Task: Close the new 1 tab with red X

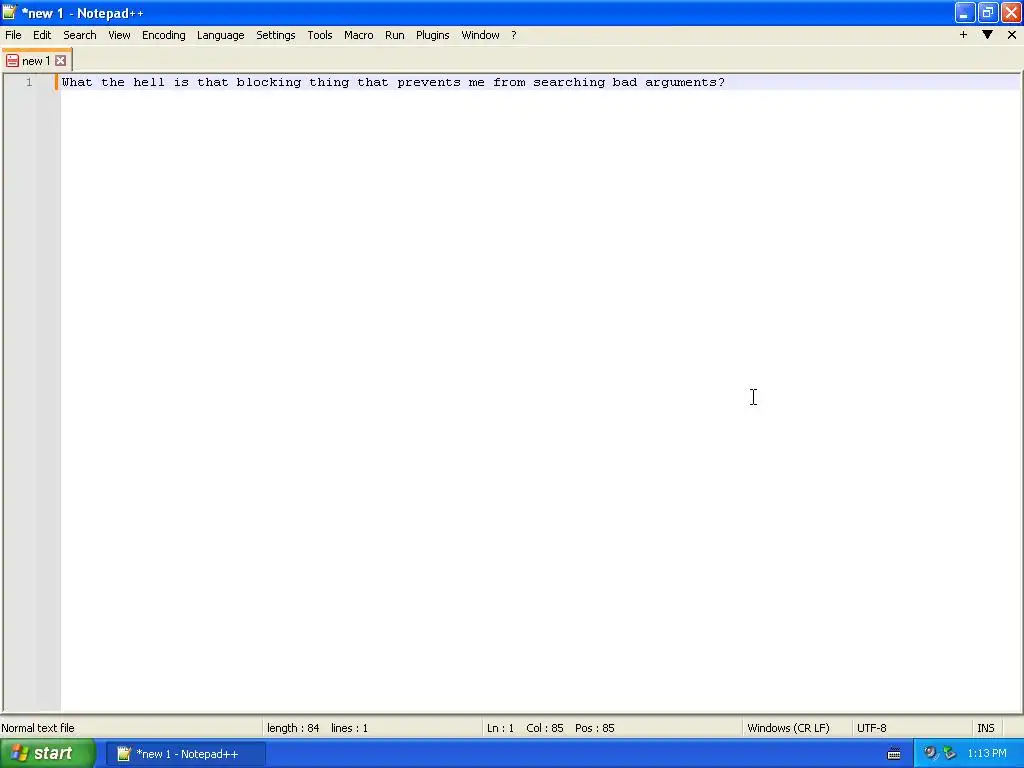Action: (x=60, y=61)
